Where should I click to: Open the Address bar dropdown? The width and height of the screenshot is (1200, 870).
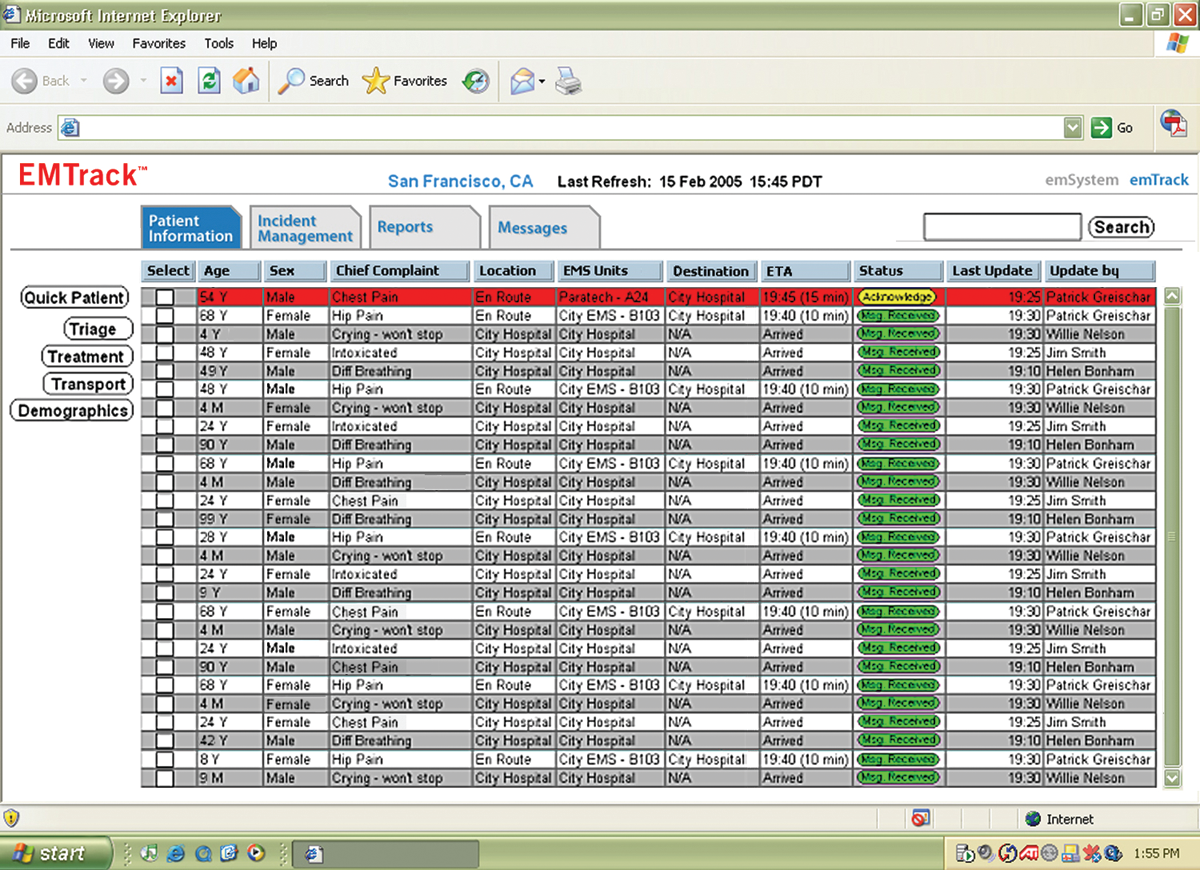tap(1072, 127)
